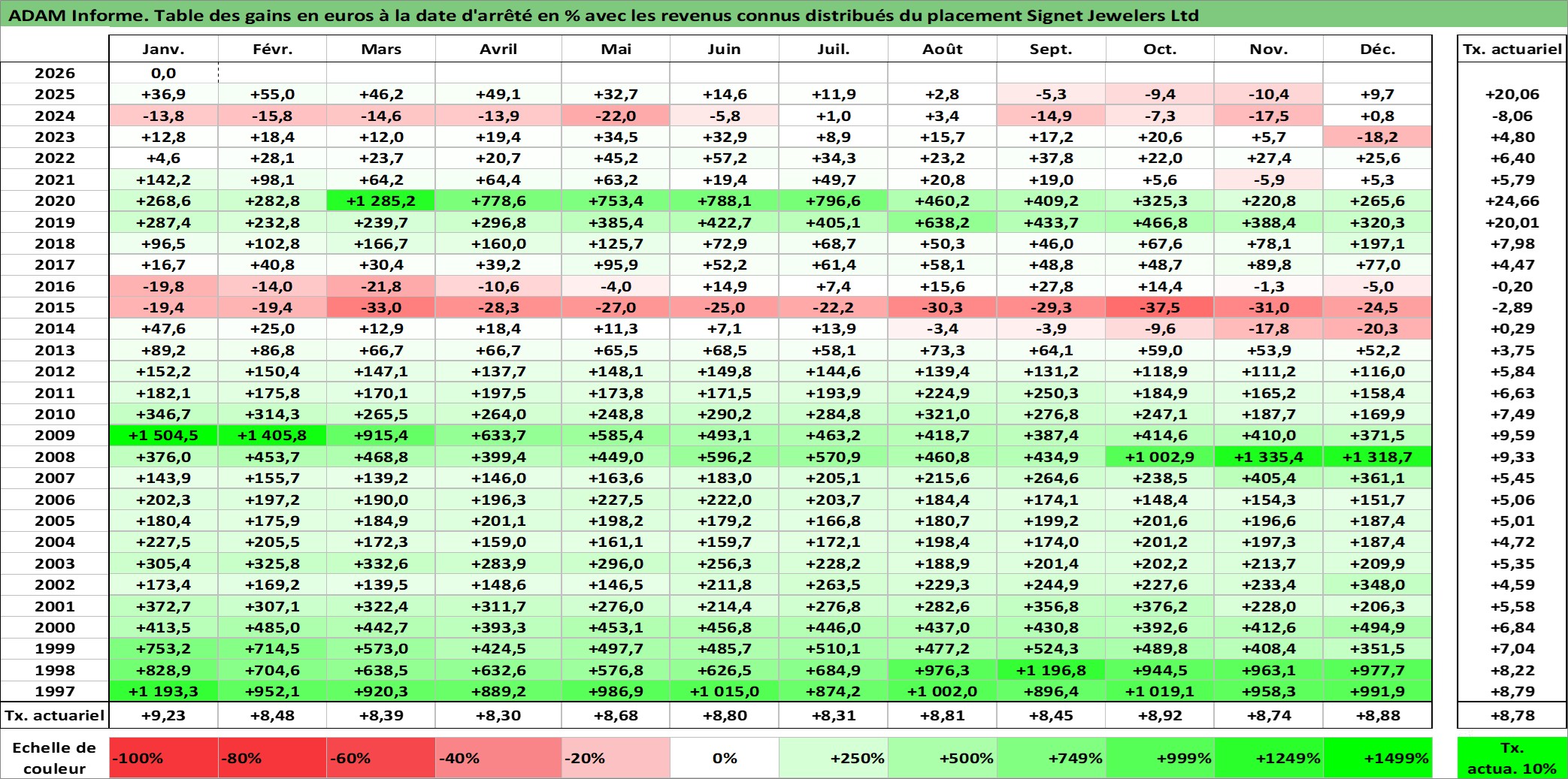Image resolution: width=1568 pixels, height=779 pixels.
Task: Select the -60% color scale swatch
Action: tap(381, 758)
